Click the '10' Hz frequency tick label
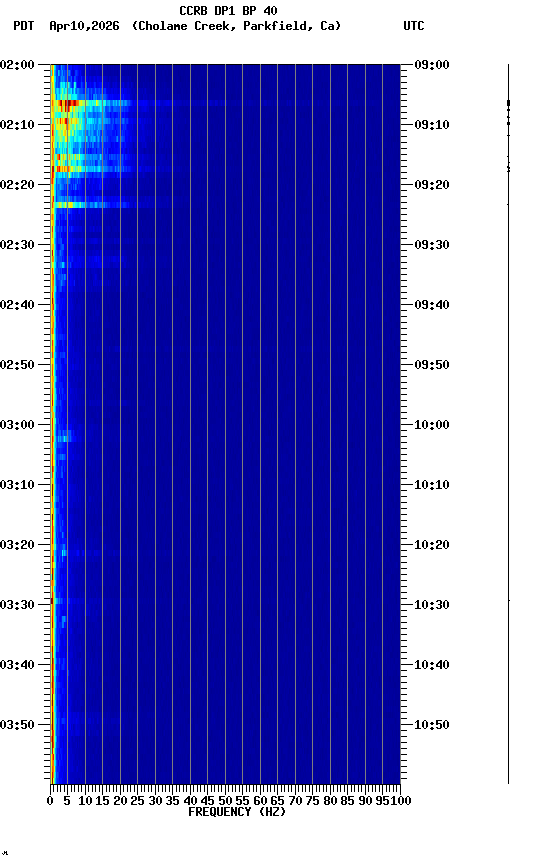The width and height of the screenshot is (552, 864). tap(85, 801)
